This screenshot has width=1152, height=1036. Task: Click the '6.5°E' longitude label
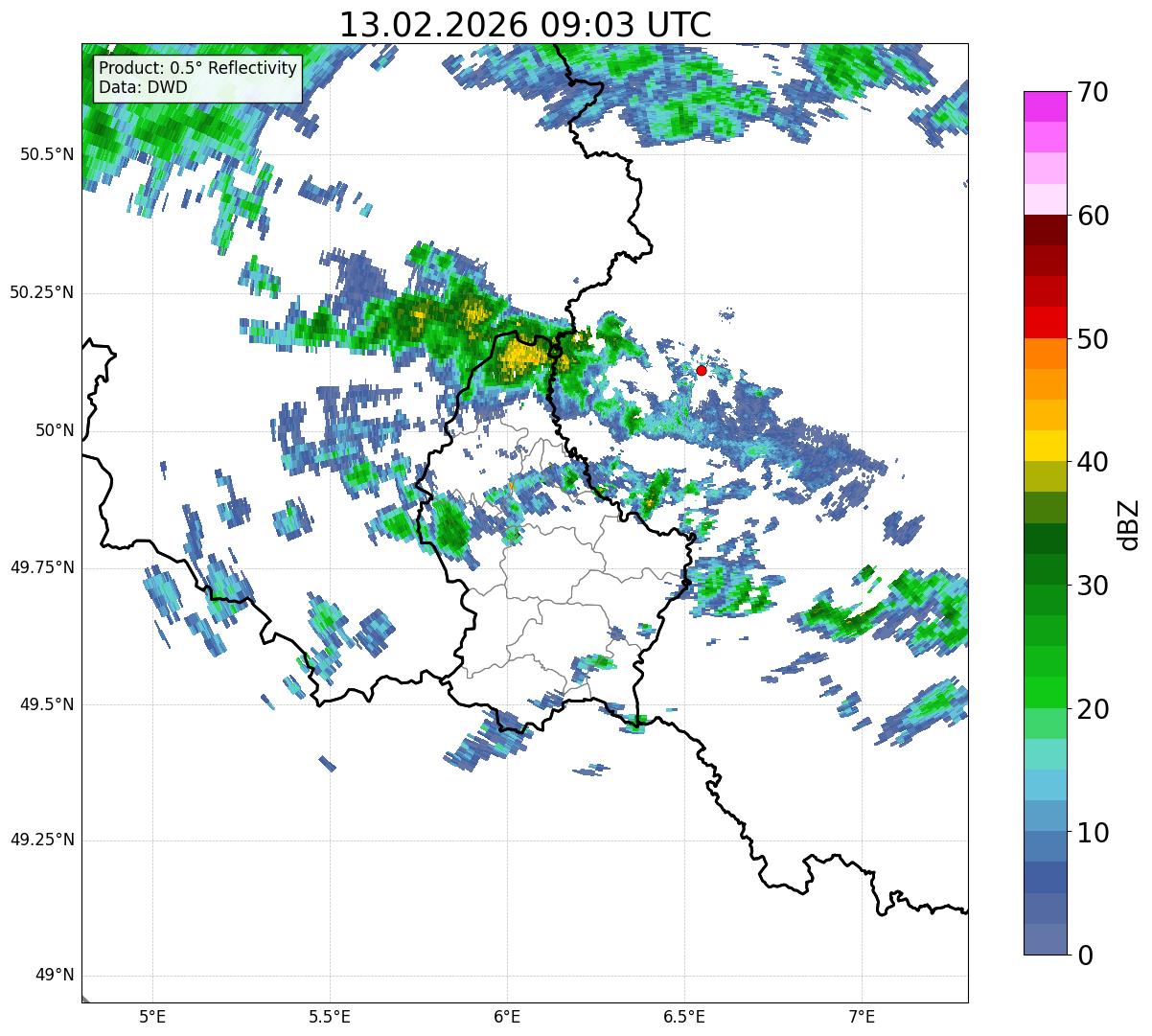click(x=684, y=1016)
